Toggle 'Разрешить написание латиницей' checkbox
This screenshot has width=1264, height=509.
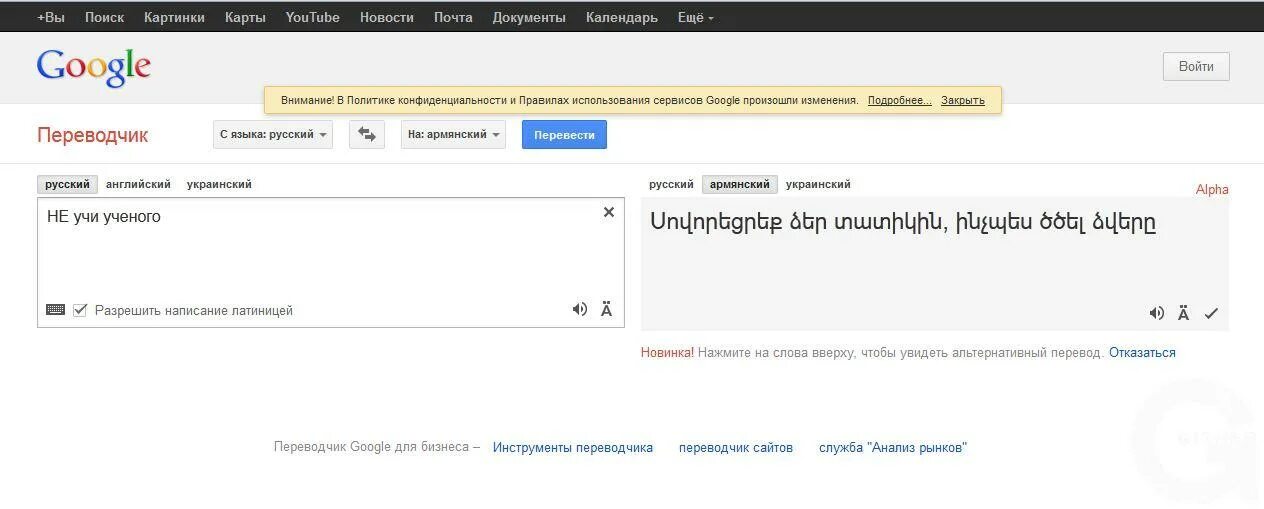(80, 310)
